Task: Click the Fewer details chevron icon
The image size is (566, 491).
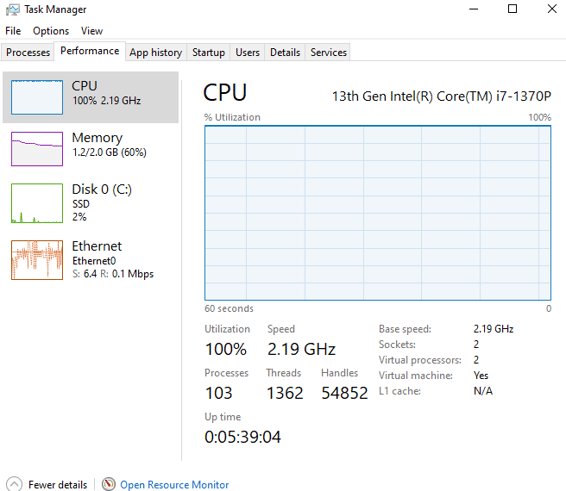Action: pyautogui.click(x=14, y=484)
